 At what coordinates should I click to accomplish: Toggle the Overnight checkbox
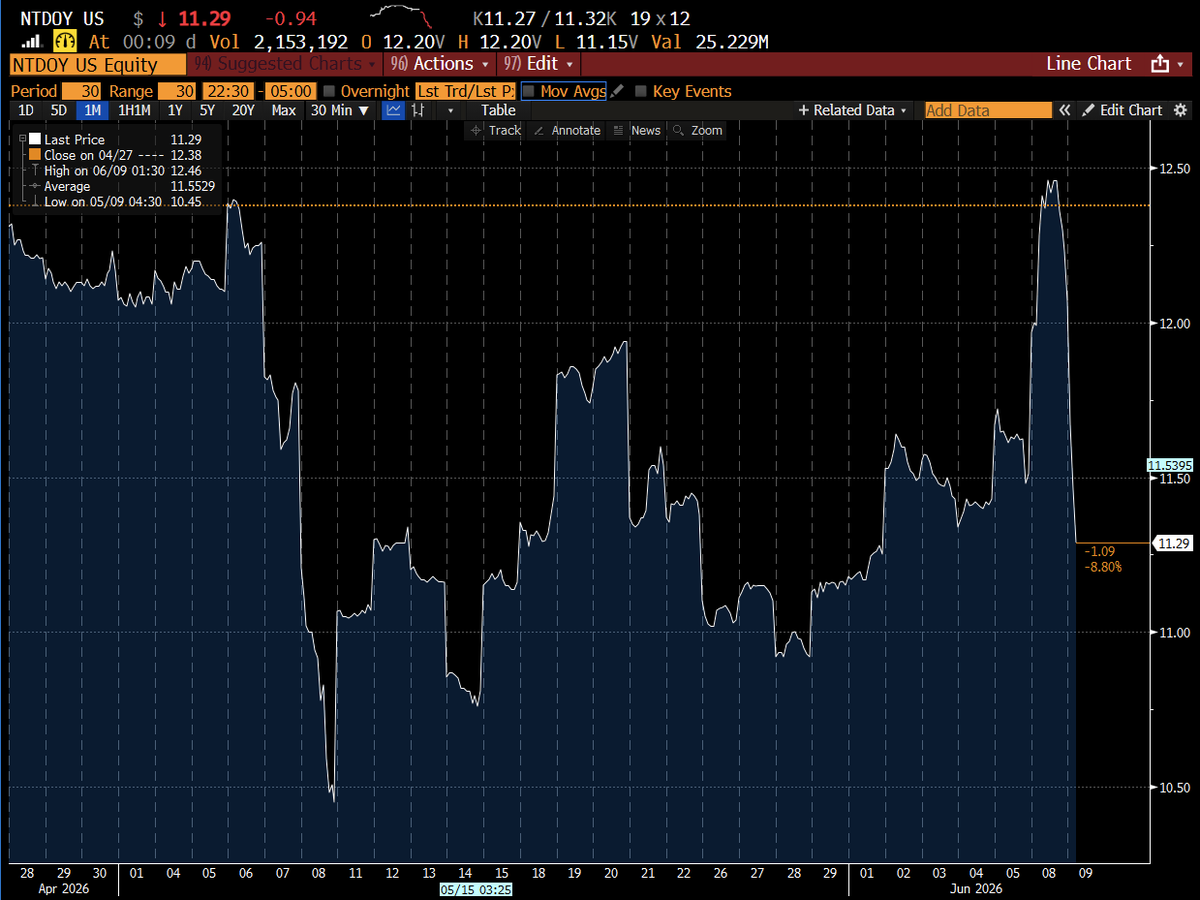pyautogui.click(x=329, y=91)
